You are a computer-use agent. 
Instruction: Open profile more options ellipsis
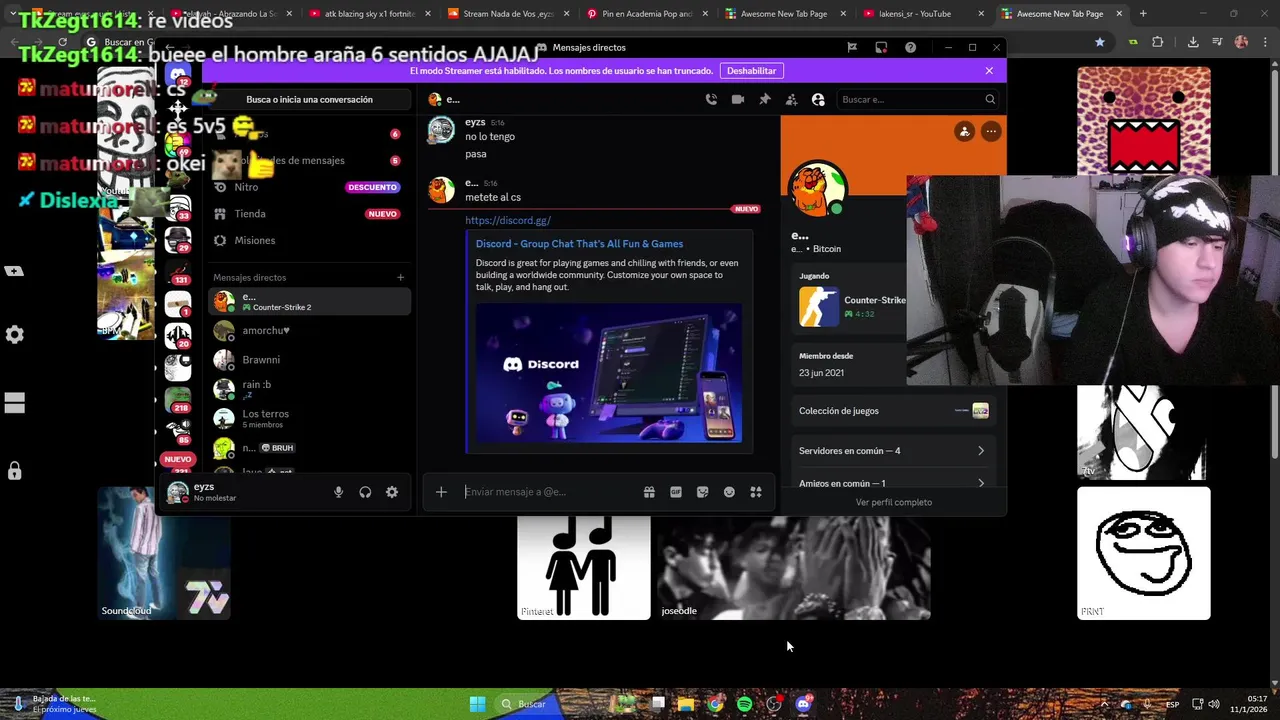tap(991, 131)
